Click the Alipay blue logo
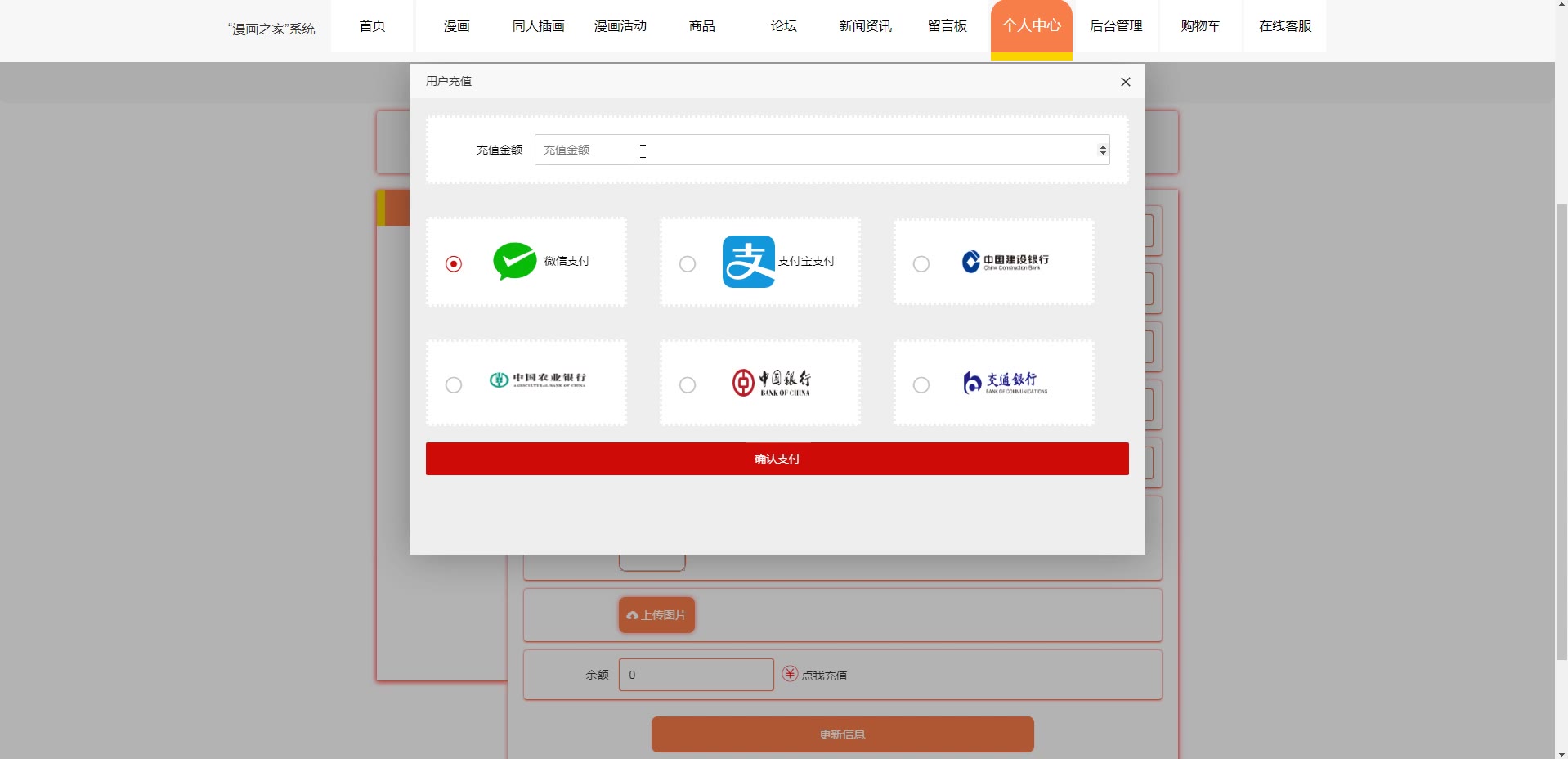The width and height of the screenshot is (1568, 759). point(748,262)
